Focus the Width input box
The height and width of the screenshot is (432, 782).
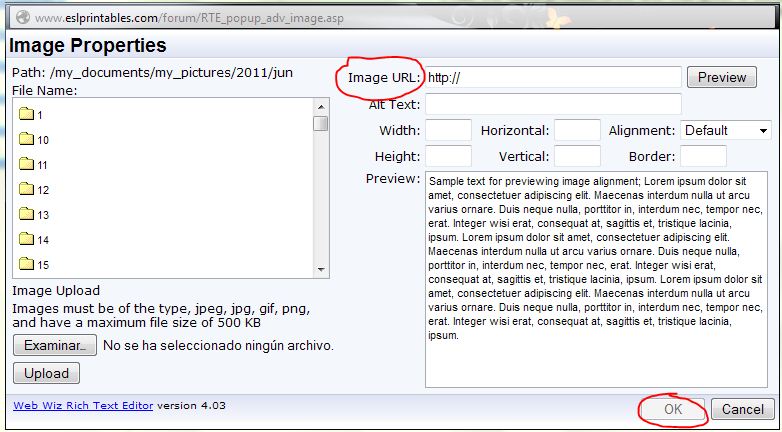point(448,130)
